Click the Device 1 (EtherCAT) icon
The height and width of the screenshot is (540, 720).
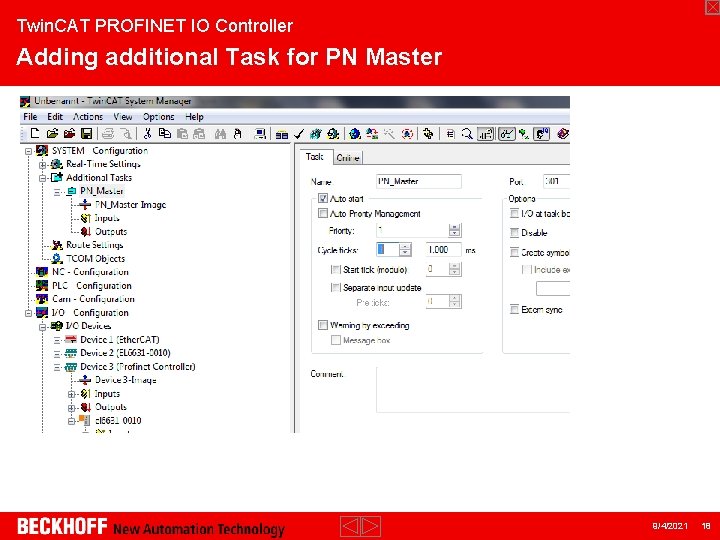click(71, 339)
